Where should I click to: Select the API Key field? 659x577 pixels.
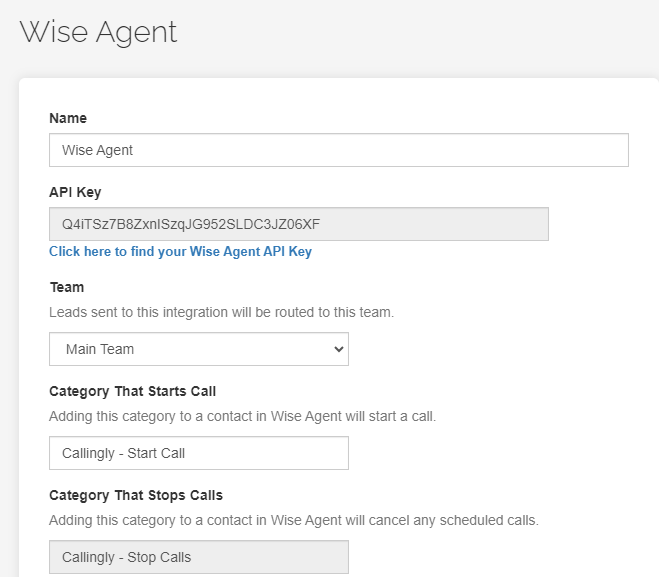[x=299, y=224]
